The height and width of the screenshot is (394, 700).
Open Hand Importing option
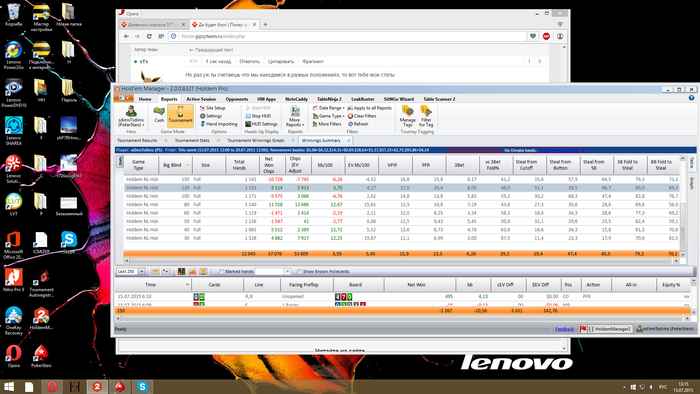pos(219,124)
